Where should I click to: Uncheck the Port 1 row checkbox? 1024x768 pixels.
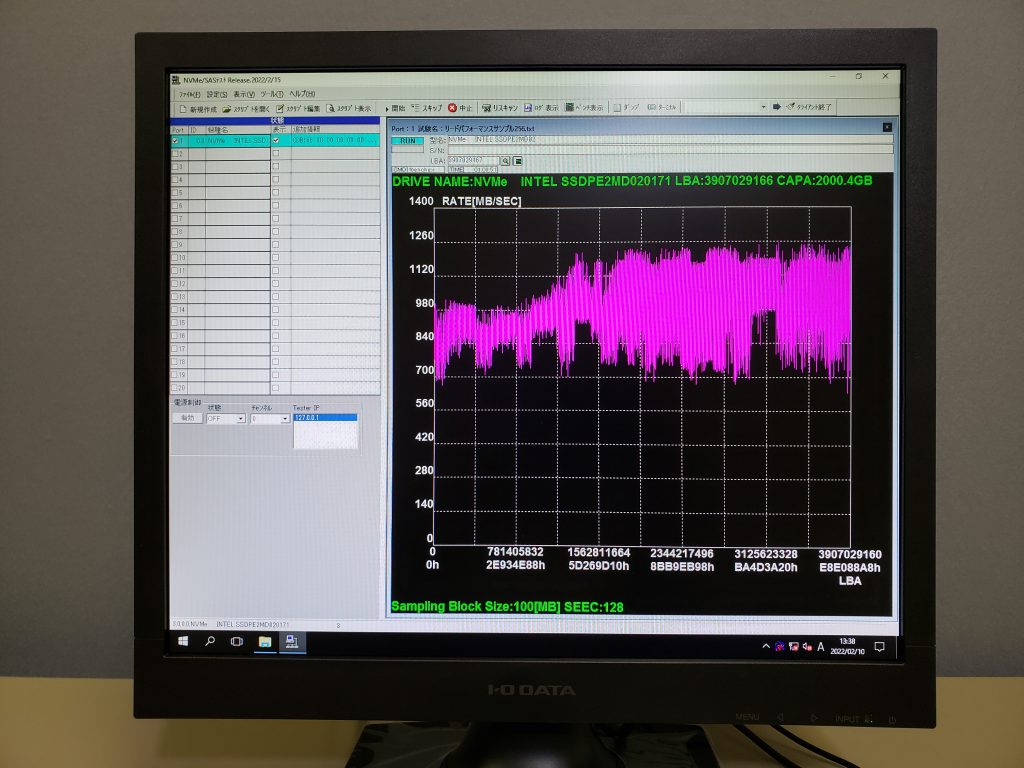click(x=176, y=141)
